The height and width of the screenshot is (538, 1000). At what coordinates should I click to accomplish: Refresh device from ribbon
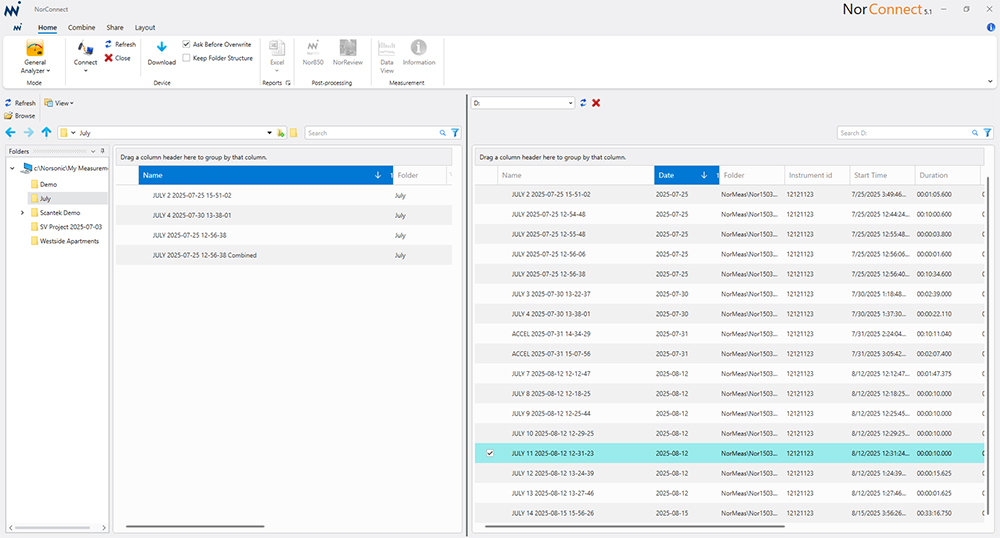coord(121,44)
